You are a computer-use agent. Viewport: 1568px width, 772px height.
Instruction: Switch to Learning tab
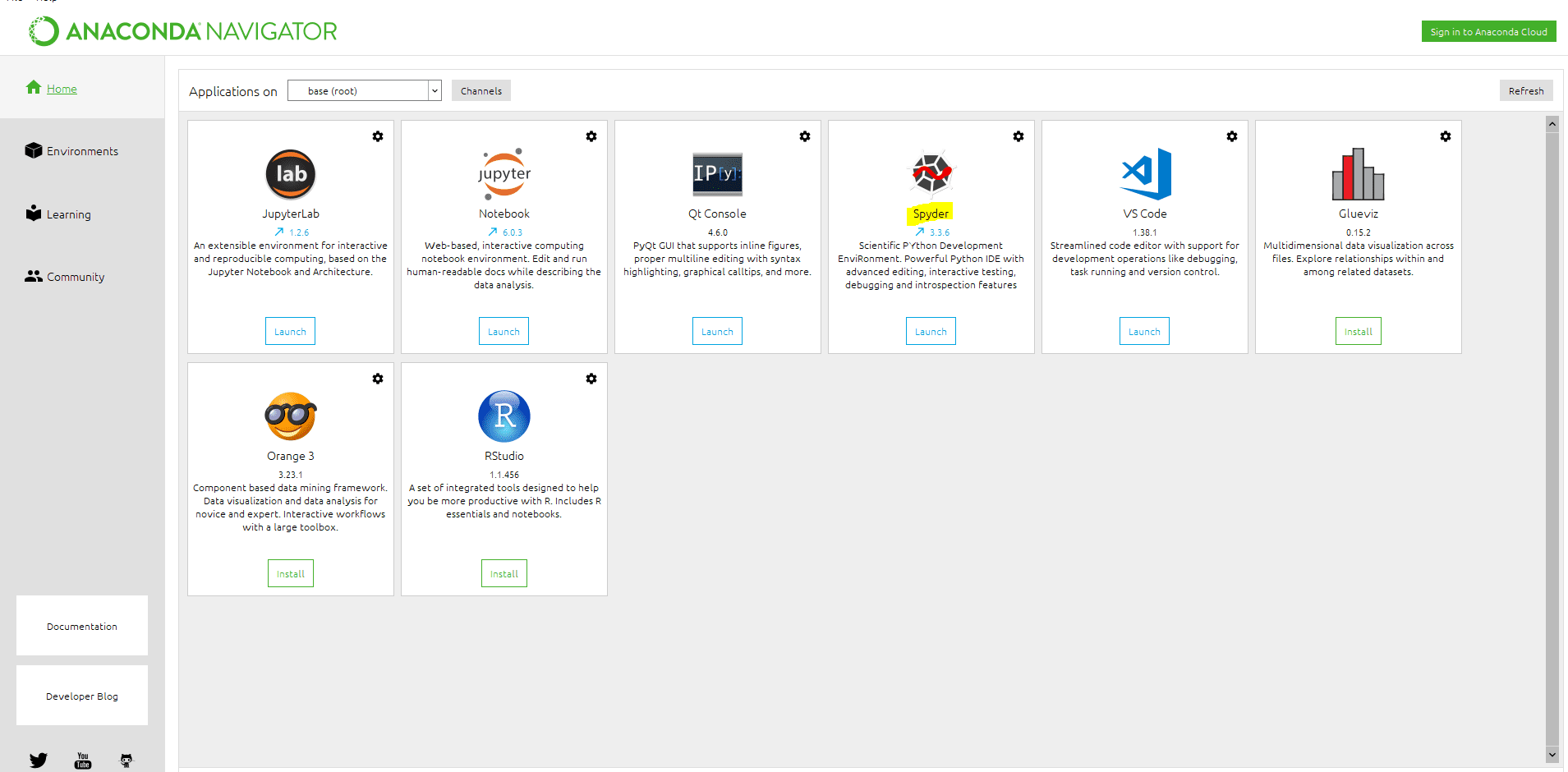click(58, 214)
